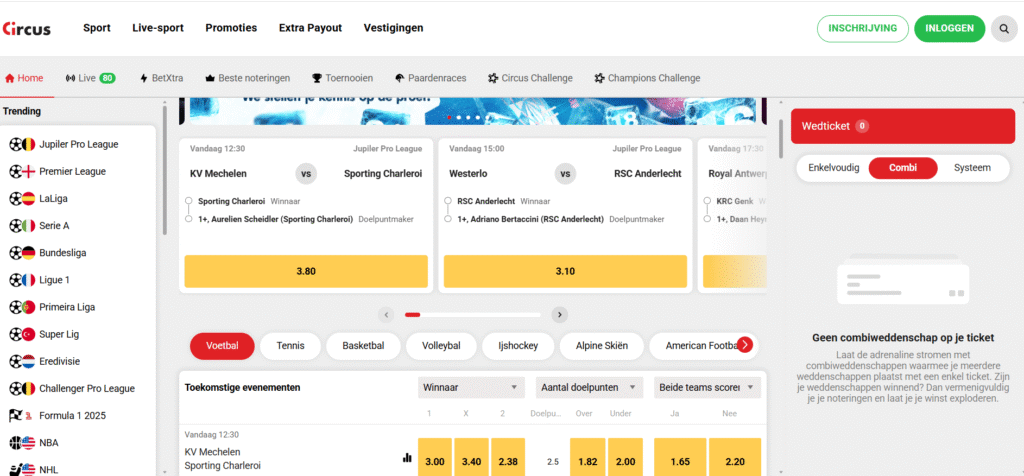Click the Paardenraces horse icon

click(x=400, y=78)
